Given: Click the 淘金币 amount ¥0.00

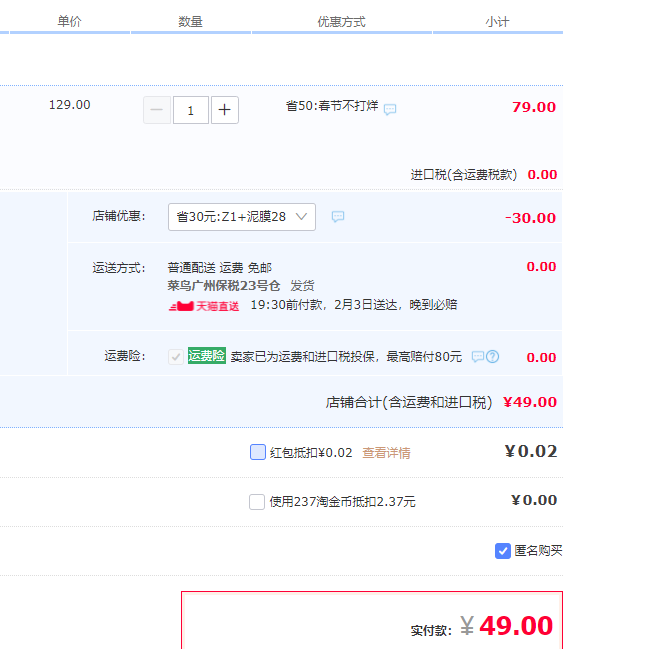Looking at the screenshot, I should tap(534, 500).
